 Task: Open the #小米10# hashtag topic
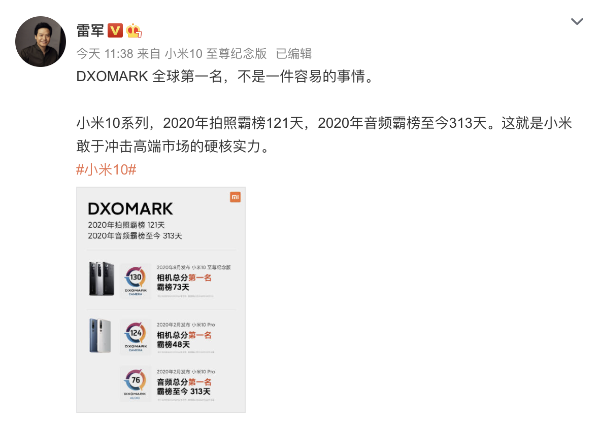[106, 169]
